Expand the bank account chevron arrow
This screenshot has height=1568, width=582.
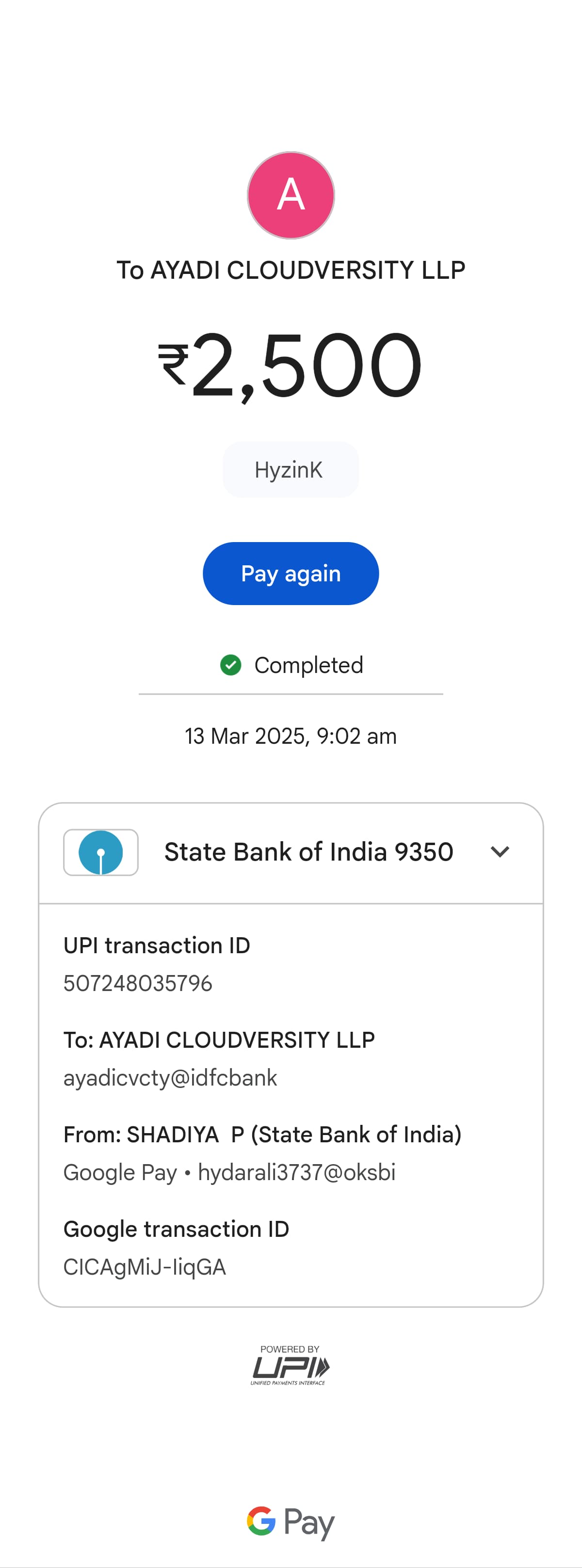(500, 852)
